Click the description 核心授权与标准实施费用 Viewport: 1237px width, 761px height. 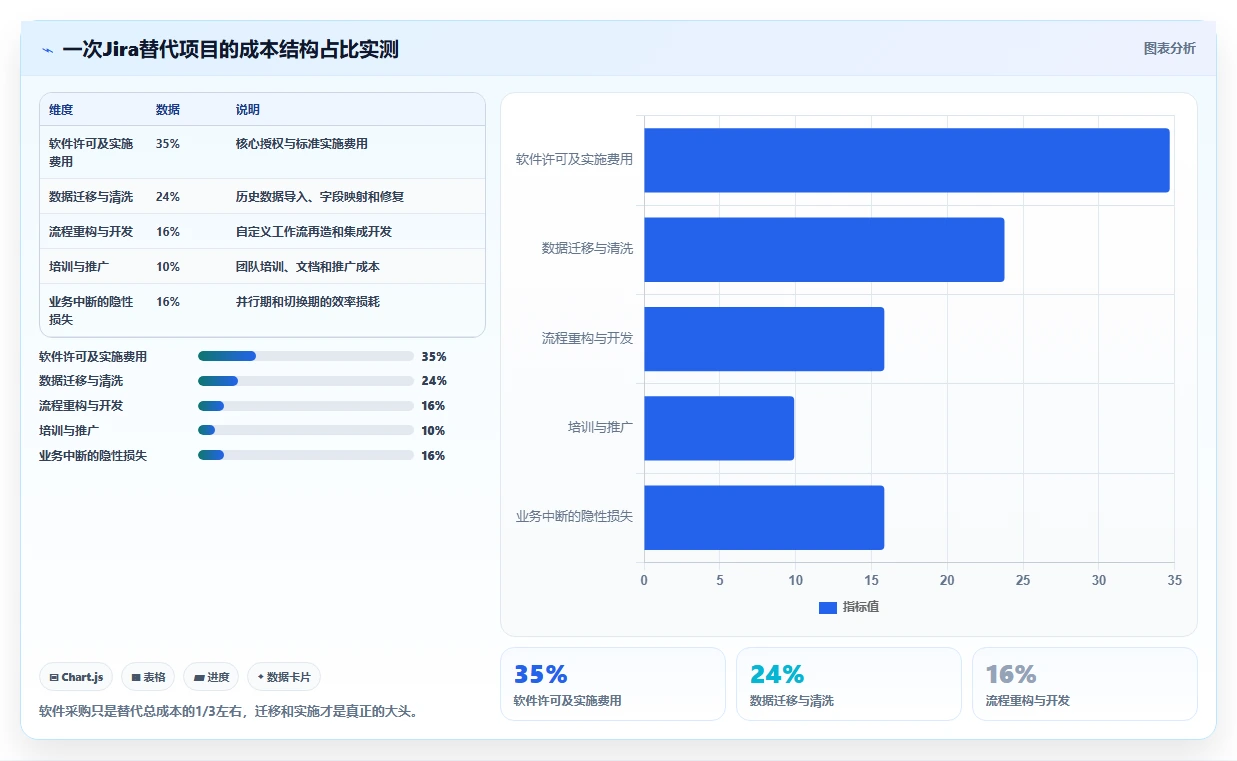[302, 144]
